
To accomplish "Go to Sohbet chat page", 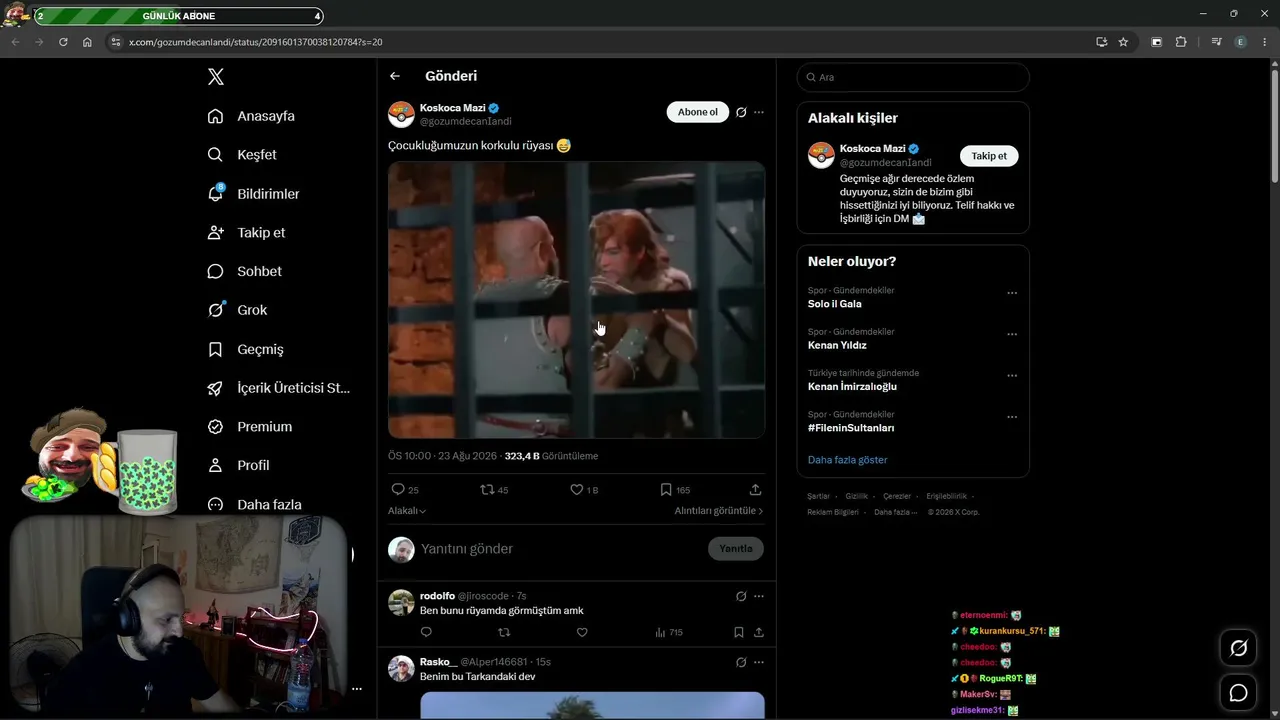I will point(244,271).
